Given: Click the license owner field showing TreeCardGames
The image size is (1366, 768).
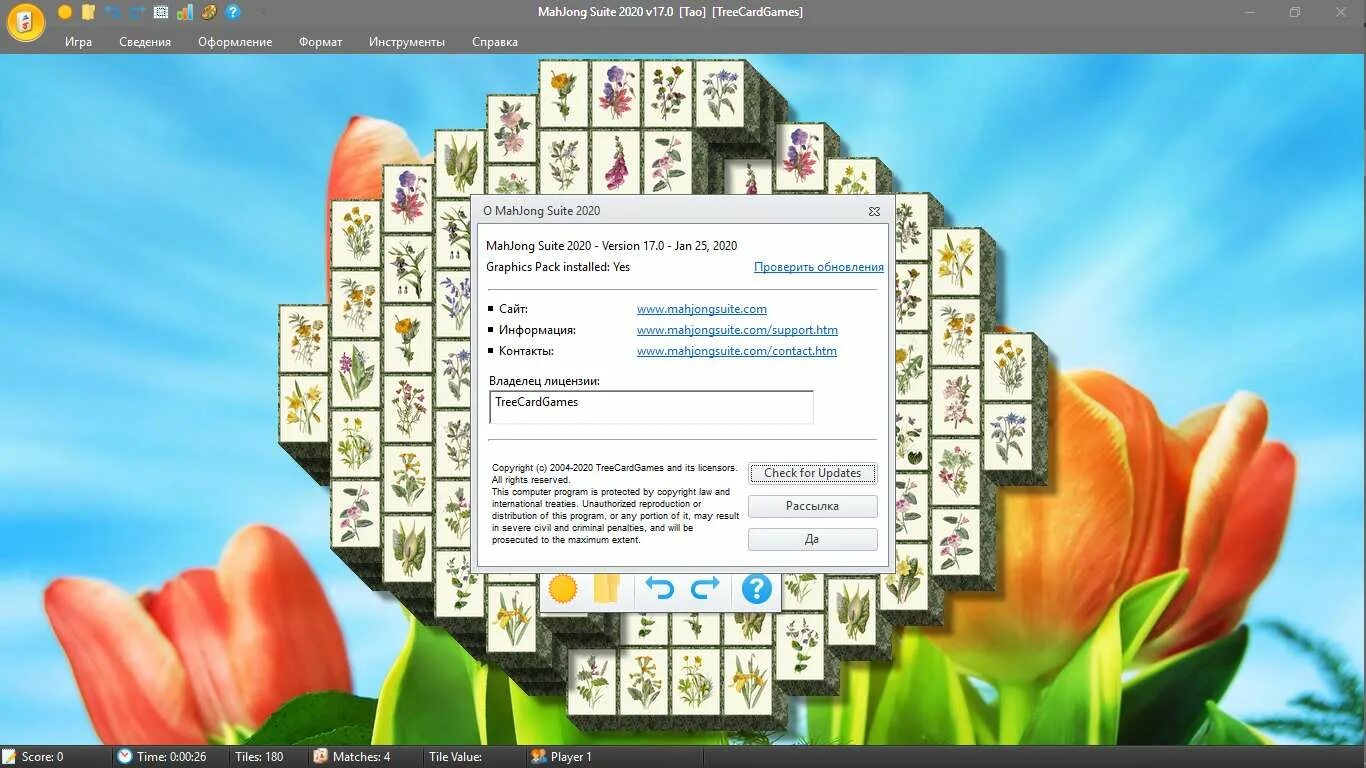Looking at the screenshot, I should coord(651,407).
